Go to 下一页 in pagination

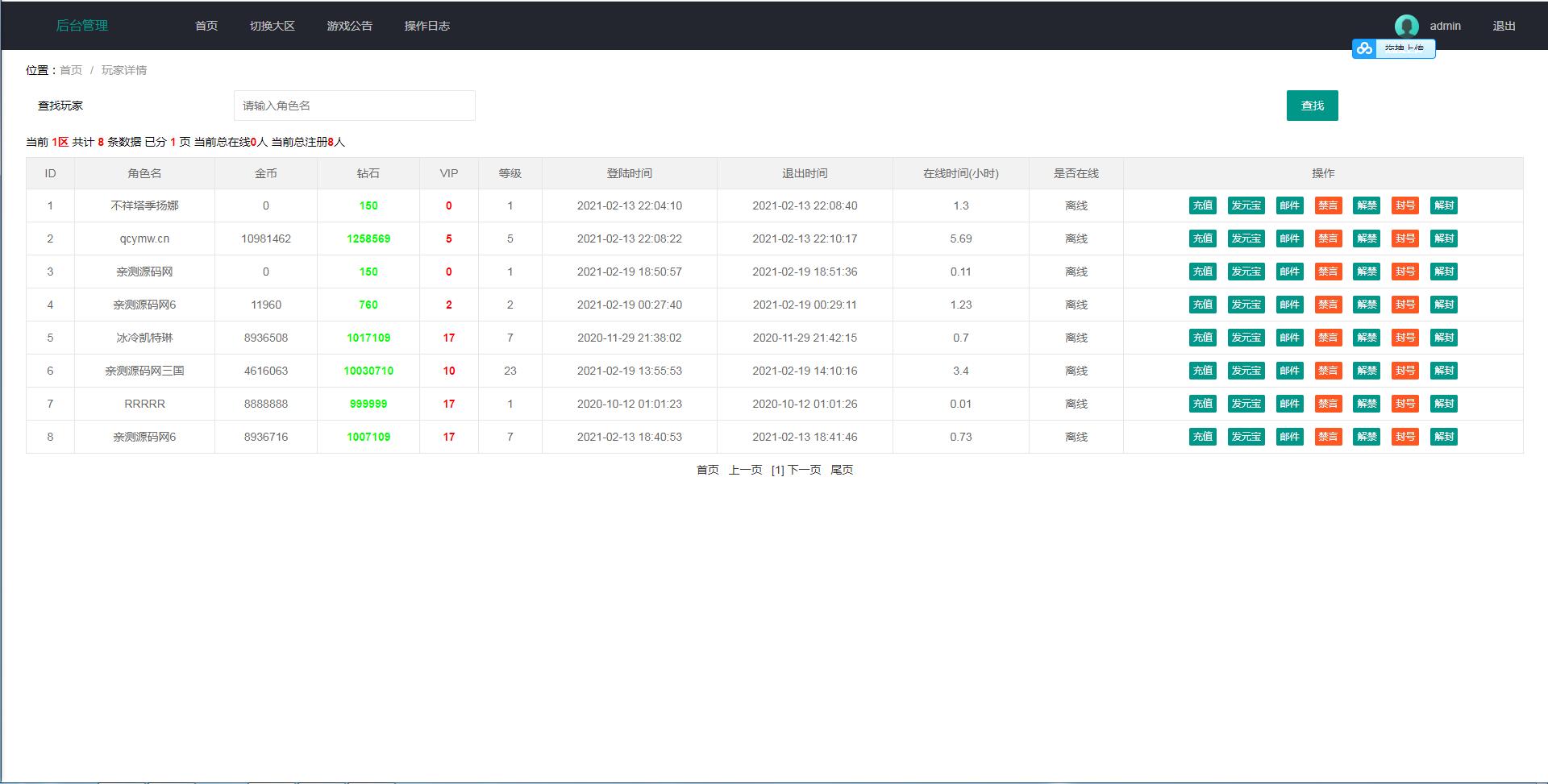pos(804,470)
